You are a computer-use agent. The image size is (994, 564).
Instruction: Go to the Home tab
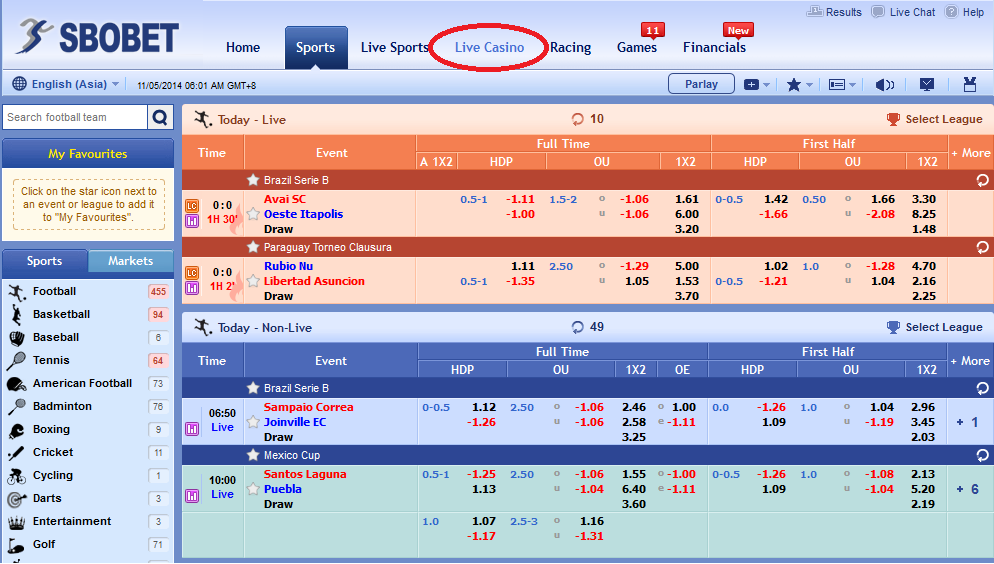243,48
